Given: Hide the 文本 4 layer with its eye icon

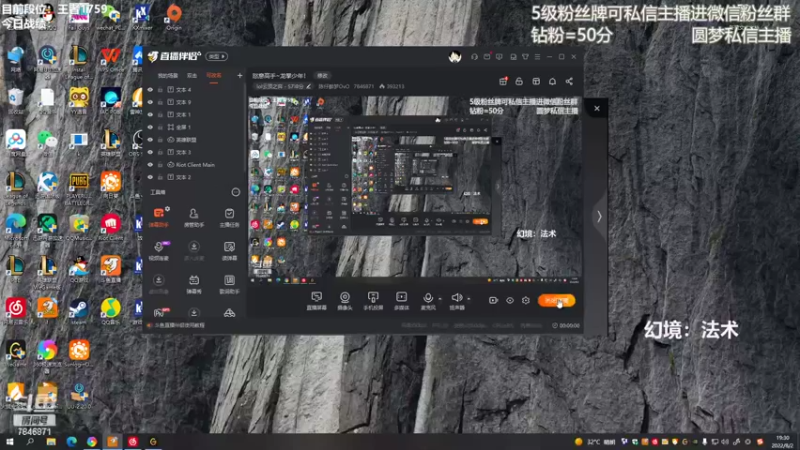Looking at the screenshot, I should 150,90.
